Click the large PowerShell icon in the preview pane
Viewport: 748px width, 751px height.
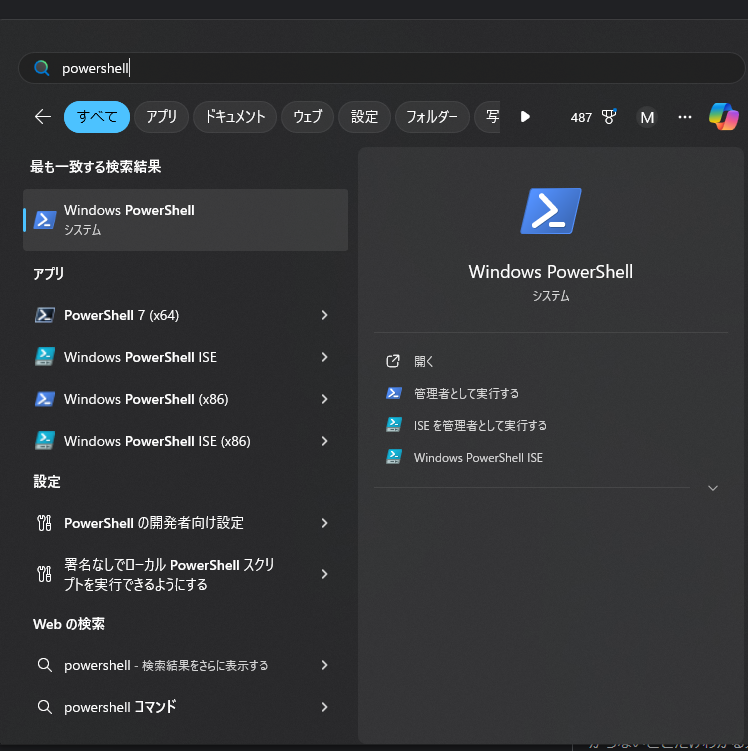pos(551,211)
